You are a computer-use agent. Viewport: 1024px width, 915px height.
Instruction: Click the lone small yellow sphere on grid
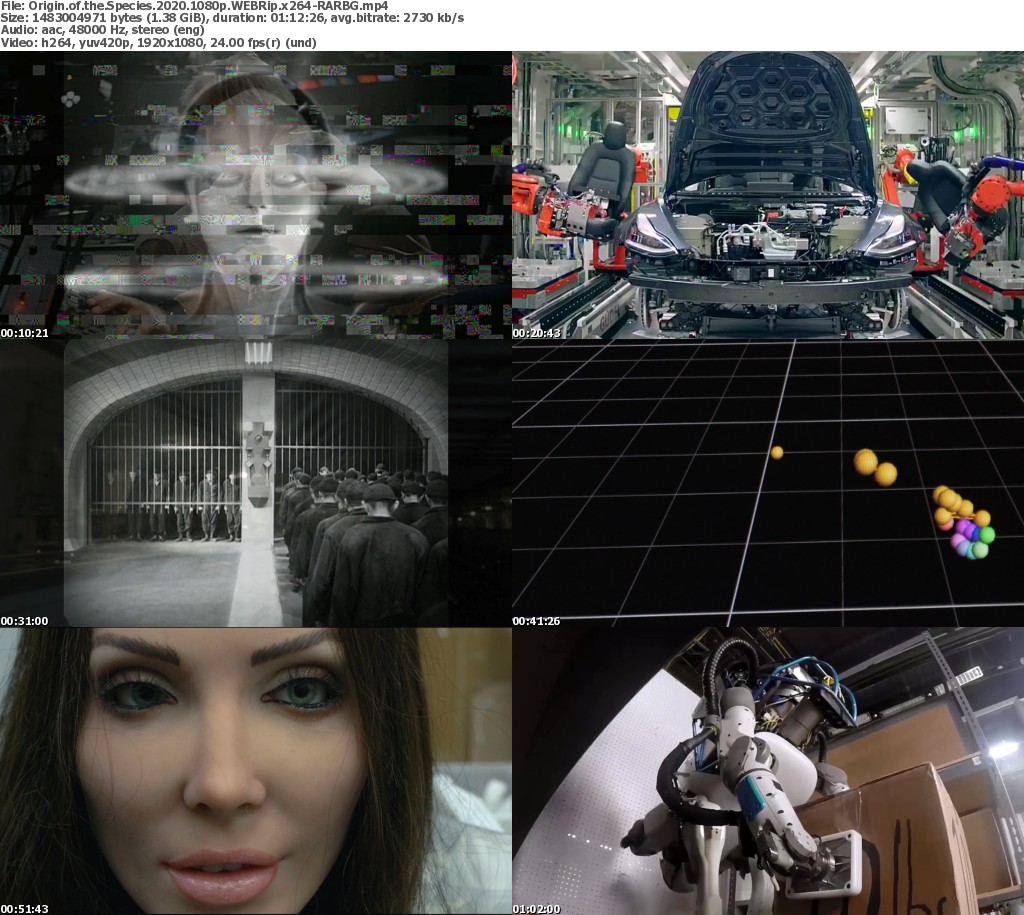click(x=777, y=452)
